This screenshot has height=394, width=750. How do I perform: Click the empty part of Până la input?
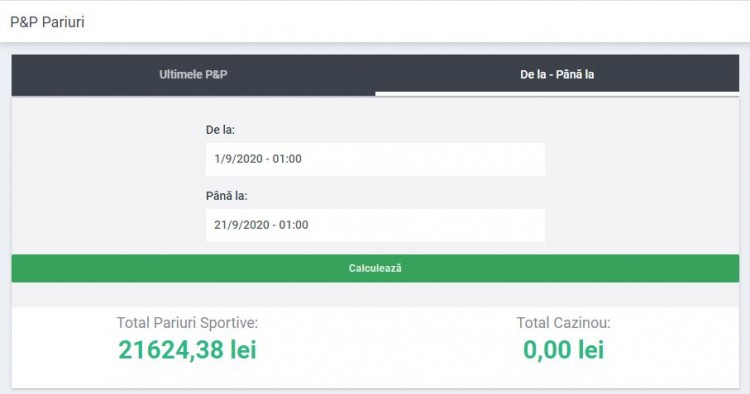pyautogui.click(x=426, y=225)
